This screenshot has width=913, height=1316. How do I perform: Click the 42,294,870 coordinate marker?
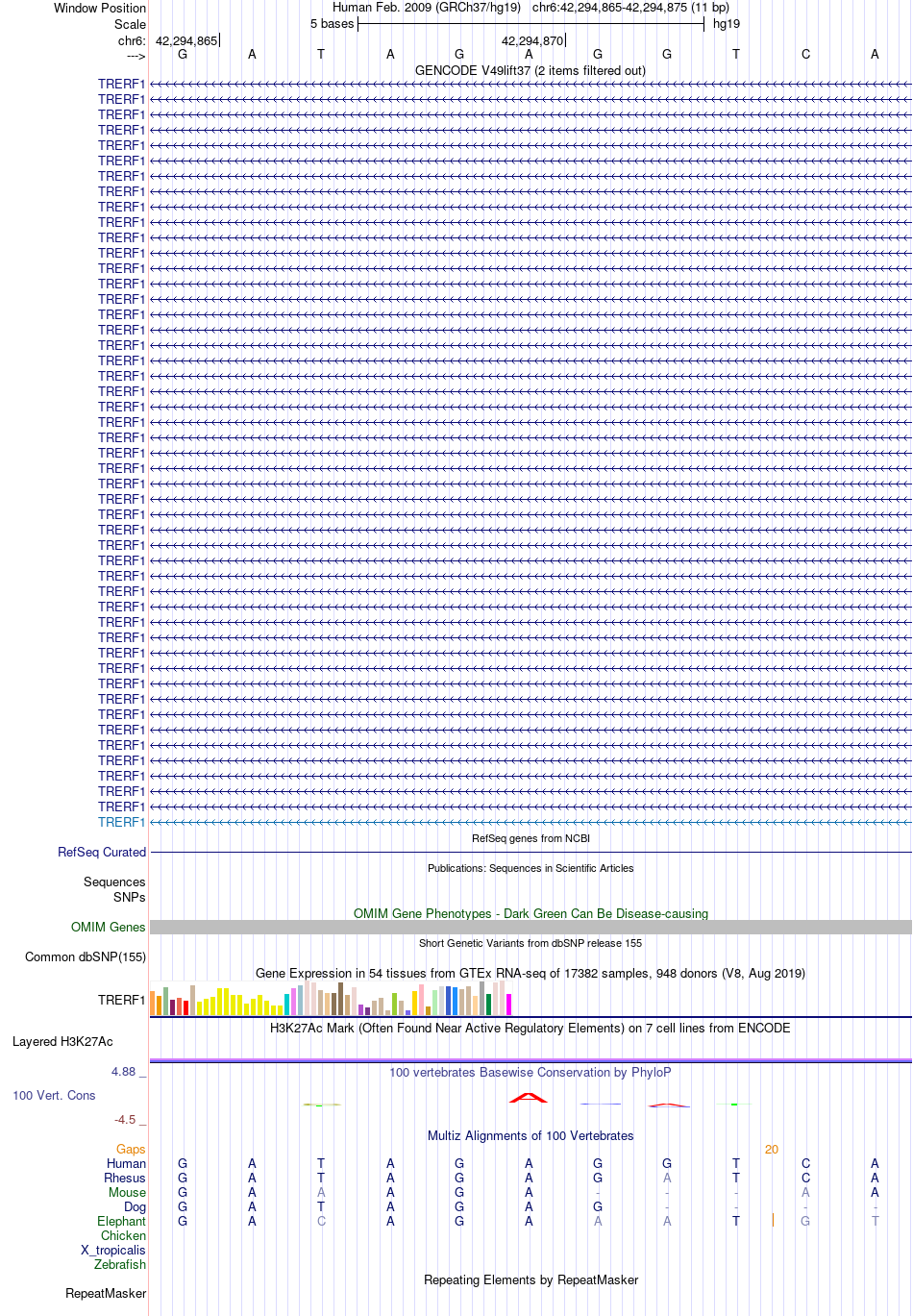532,41
